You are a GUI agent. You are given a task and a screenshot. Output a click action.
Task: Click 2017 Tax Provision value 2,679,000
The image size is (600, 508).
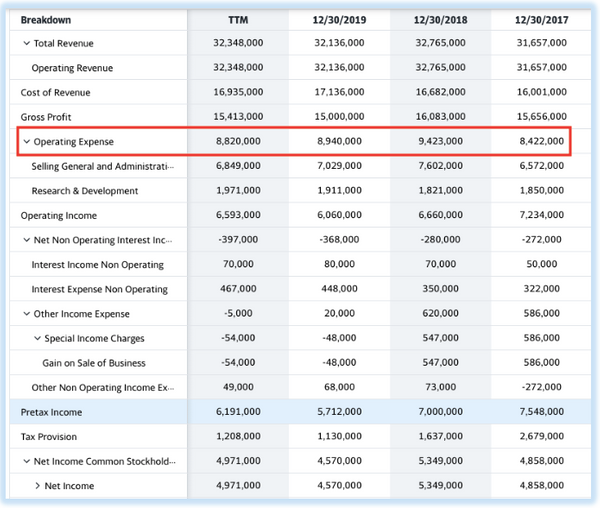[x=541, y=436]
